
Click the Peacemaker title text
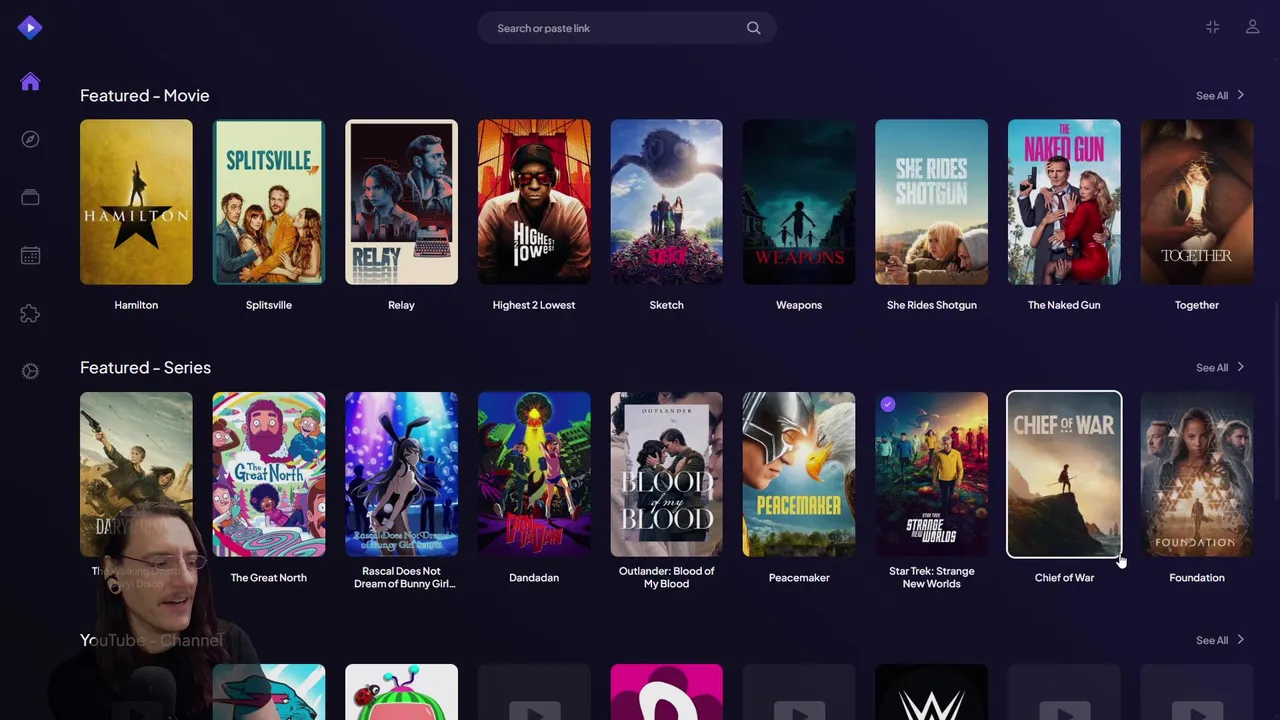click(799, 578)
